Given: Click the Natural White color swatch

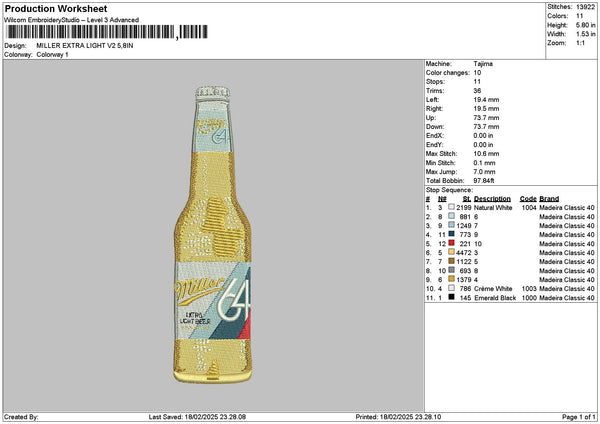Looking at the screenshot, I should [452, 207].
